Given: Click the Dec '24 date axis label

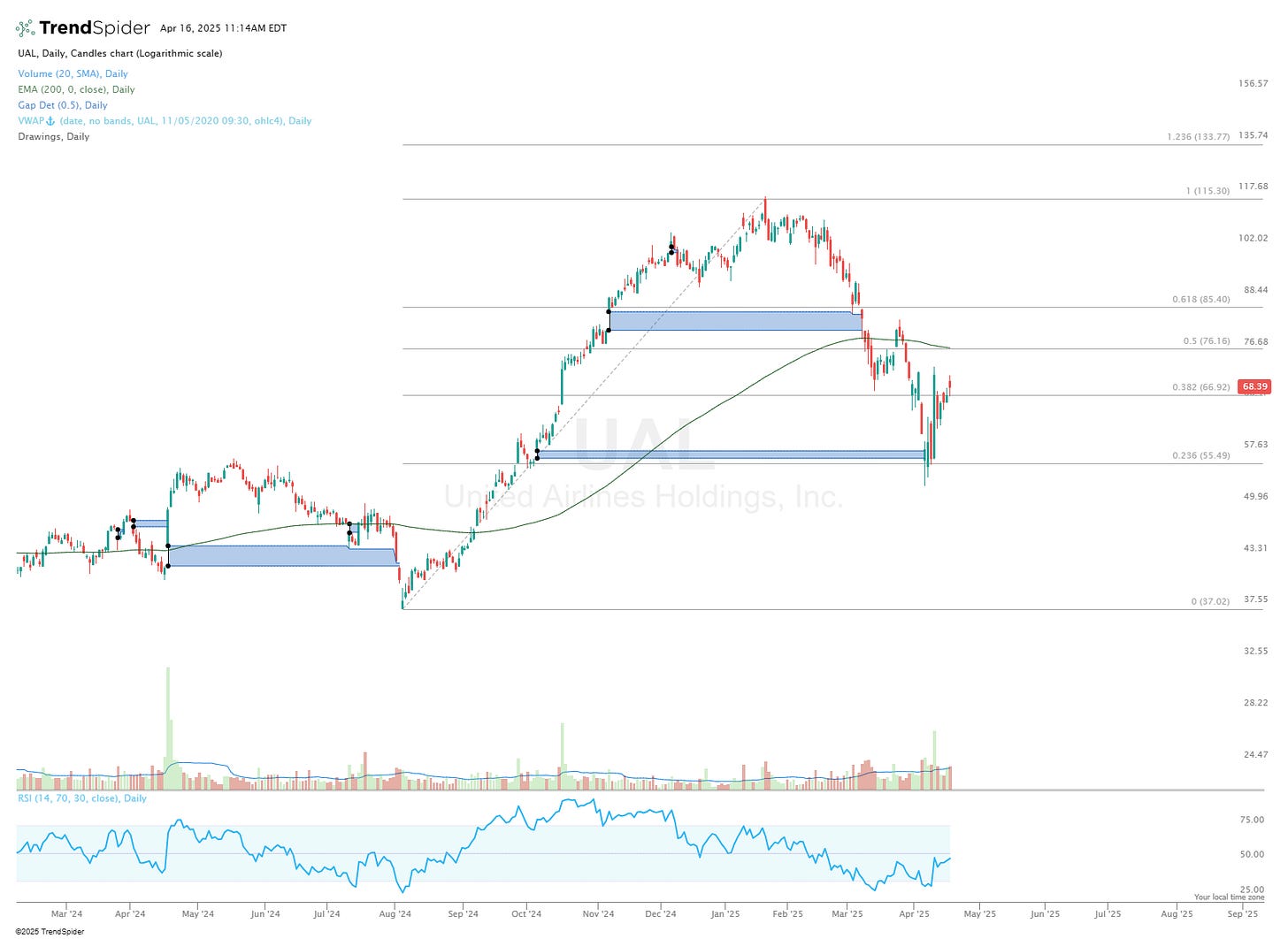Looking at the screenshot, I should pyautogui.click(x=660, y=914).
